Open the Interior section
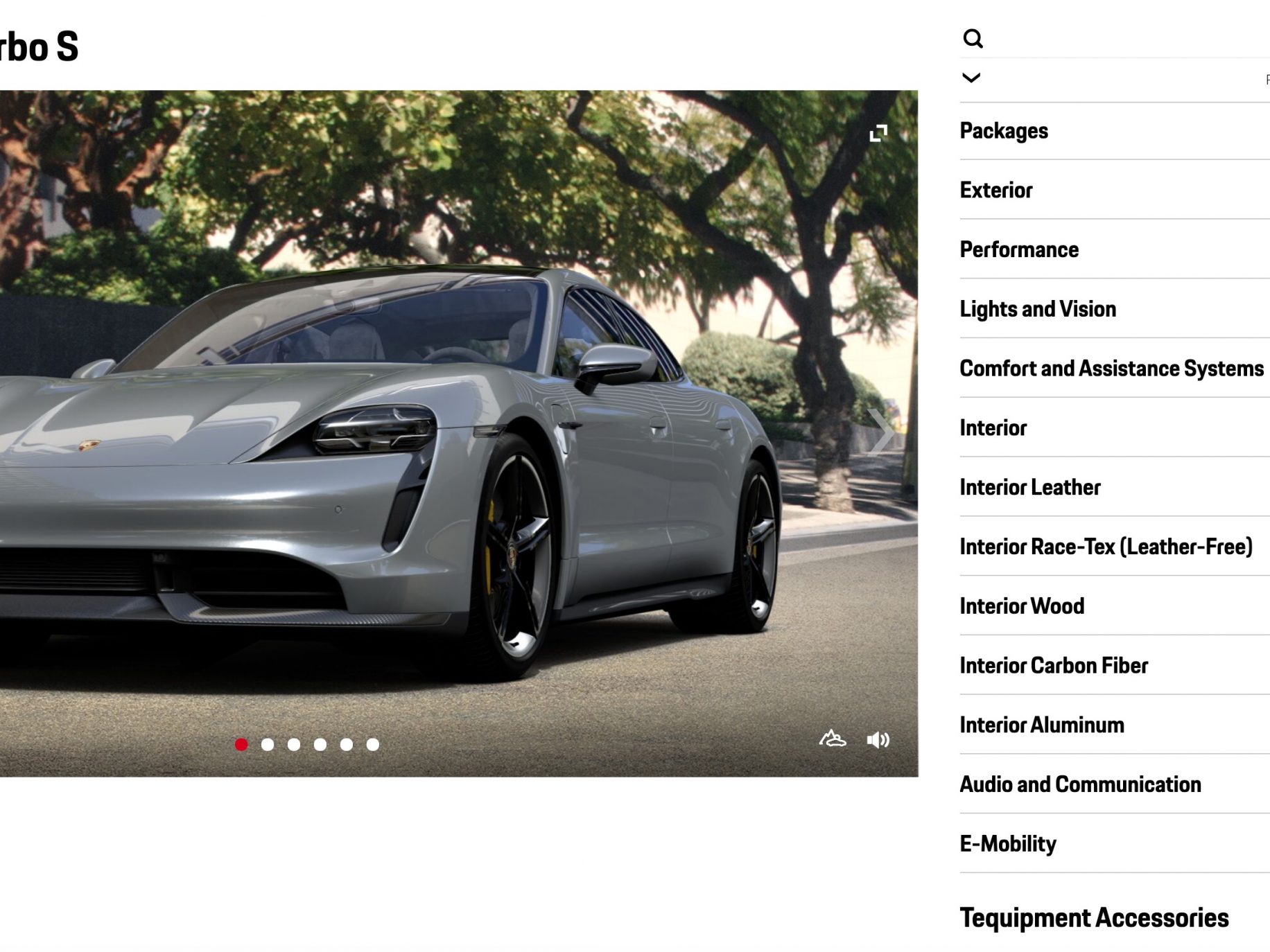Viewport: 1270px width, 952px height. coord(1115,428)
